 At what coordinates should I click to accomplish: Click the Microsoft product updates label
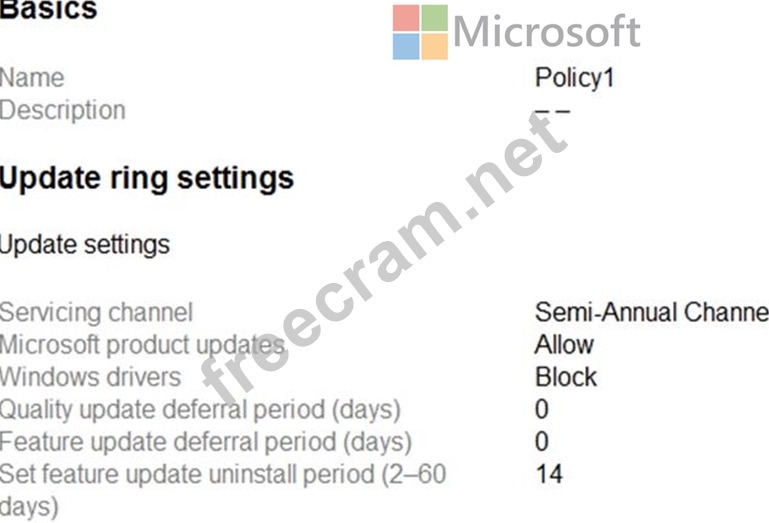[142, 345]
